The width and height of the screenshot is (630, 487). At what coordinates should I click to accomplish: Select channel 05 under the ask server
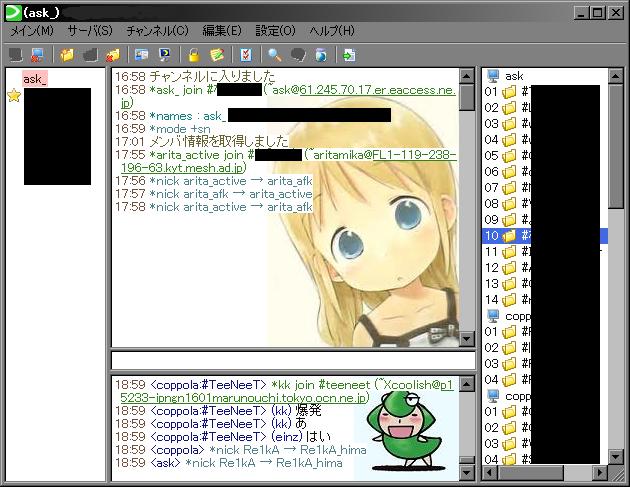[544, 156]
